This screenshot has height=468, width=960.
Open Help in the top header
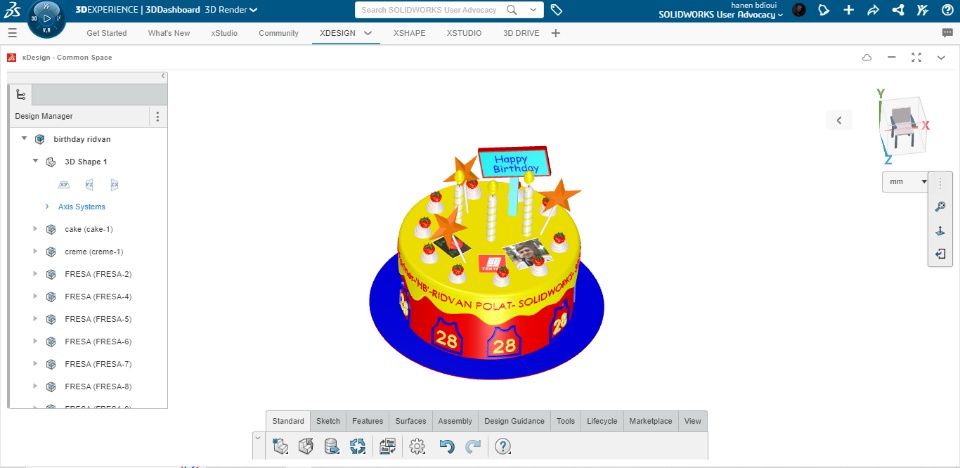click(x=947, y=10)
